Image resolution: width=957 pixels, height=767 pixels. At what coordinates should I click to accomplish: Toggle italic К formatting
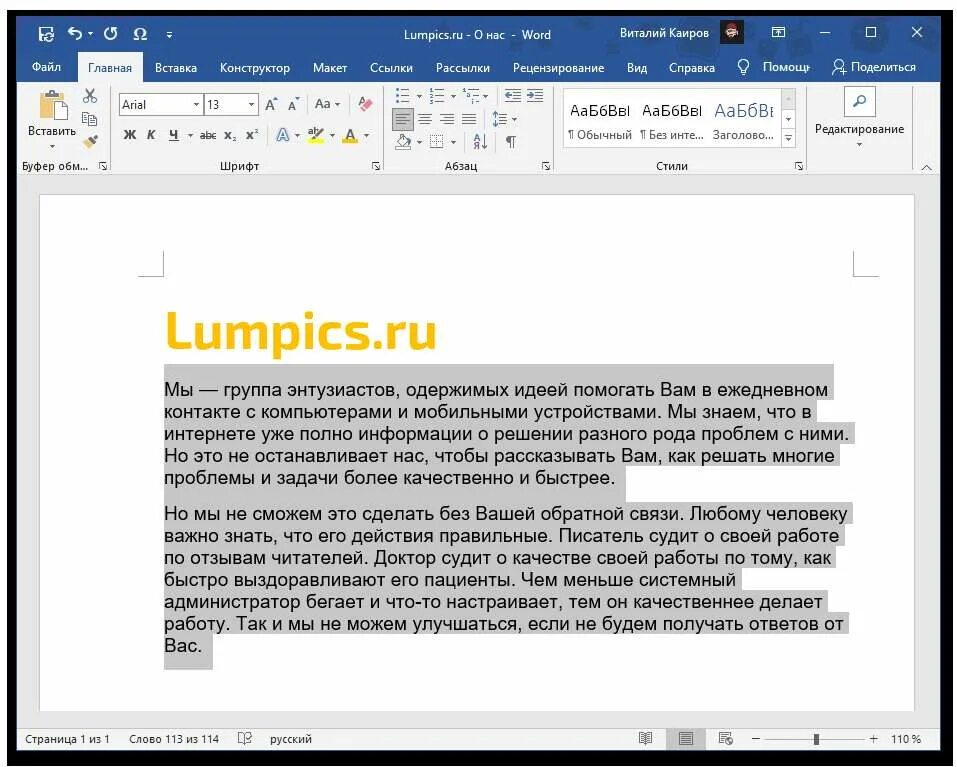point(151,135)
